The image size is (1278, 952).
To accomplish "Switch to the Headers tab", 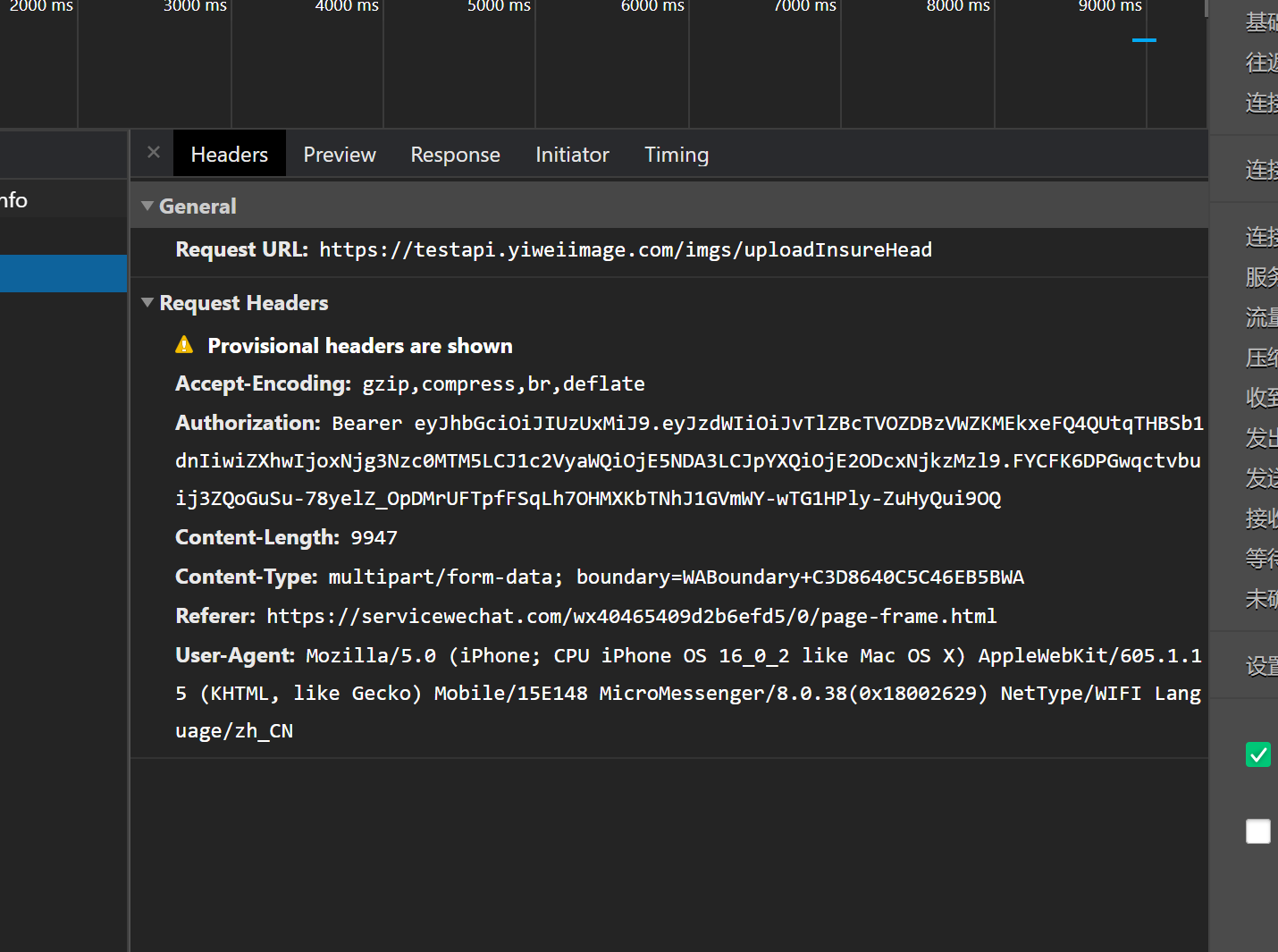I will (x=229, y=155).
